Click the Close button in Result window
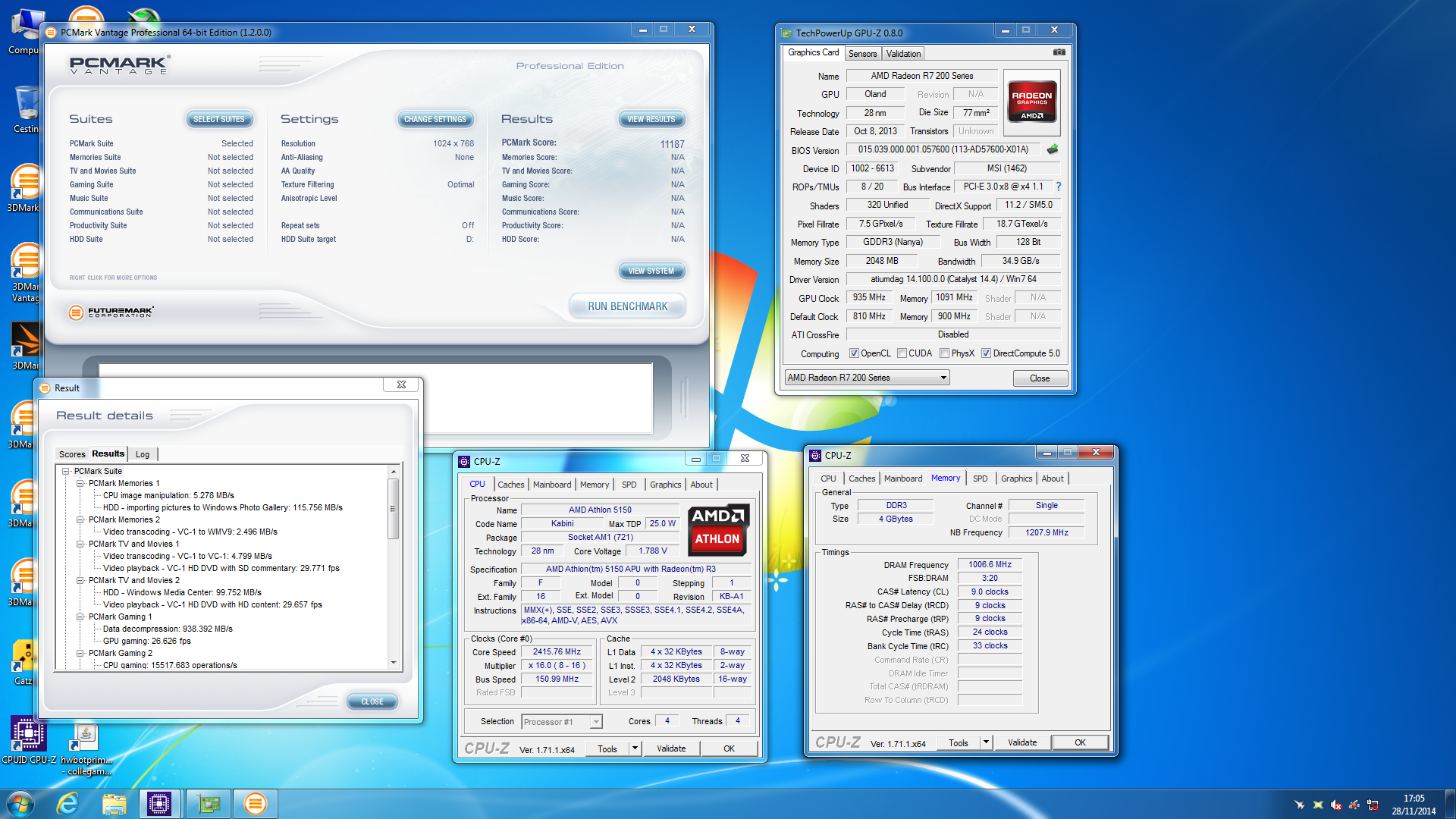Image resolution: width=1456 pixels, height=819 pixels. tap(372, 701)
